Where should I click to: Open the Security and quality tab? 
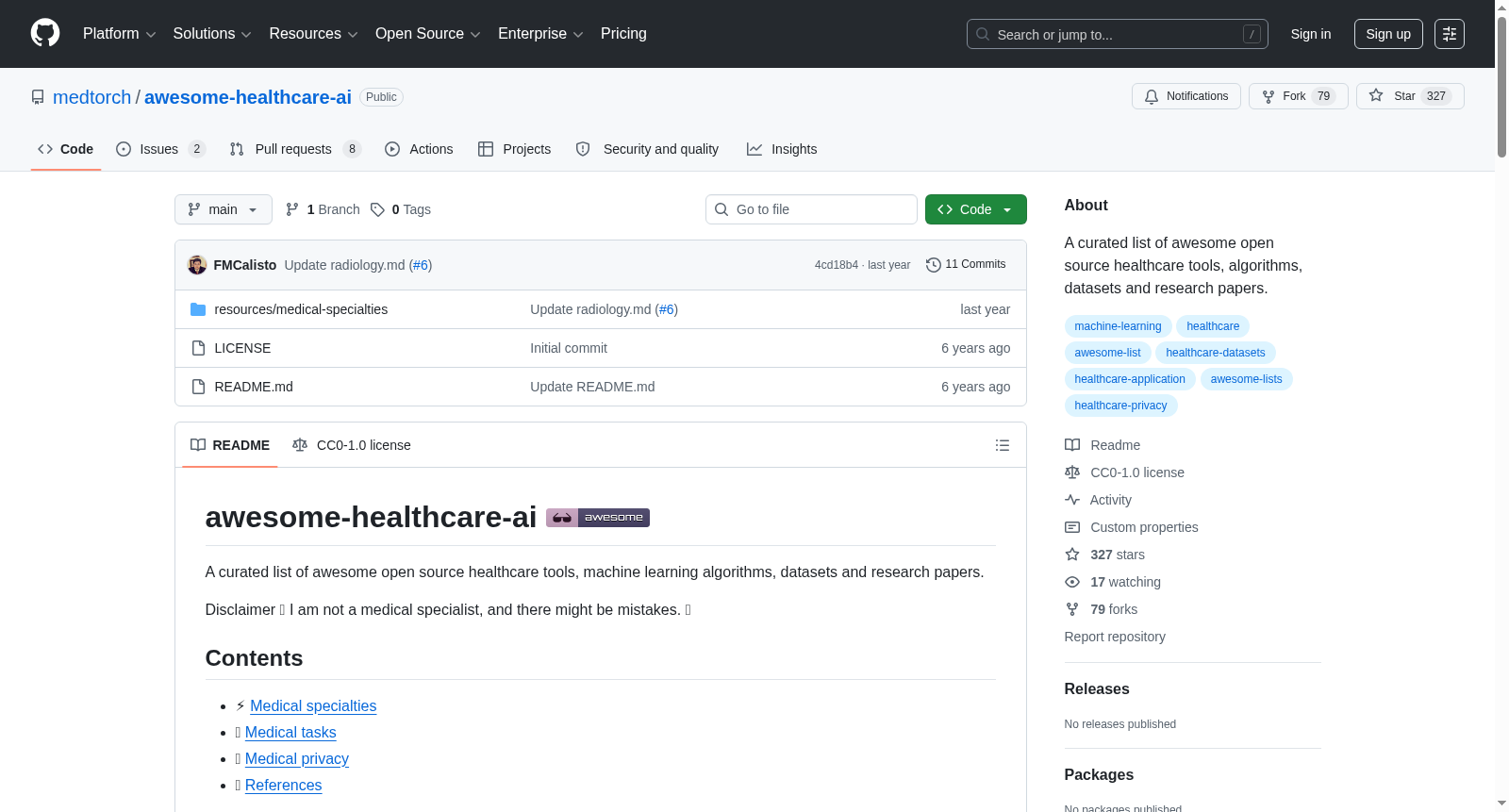click(647, 149)
